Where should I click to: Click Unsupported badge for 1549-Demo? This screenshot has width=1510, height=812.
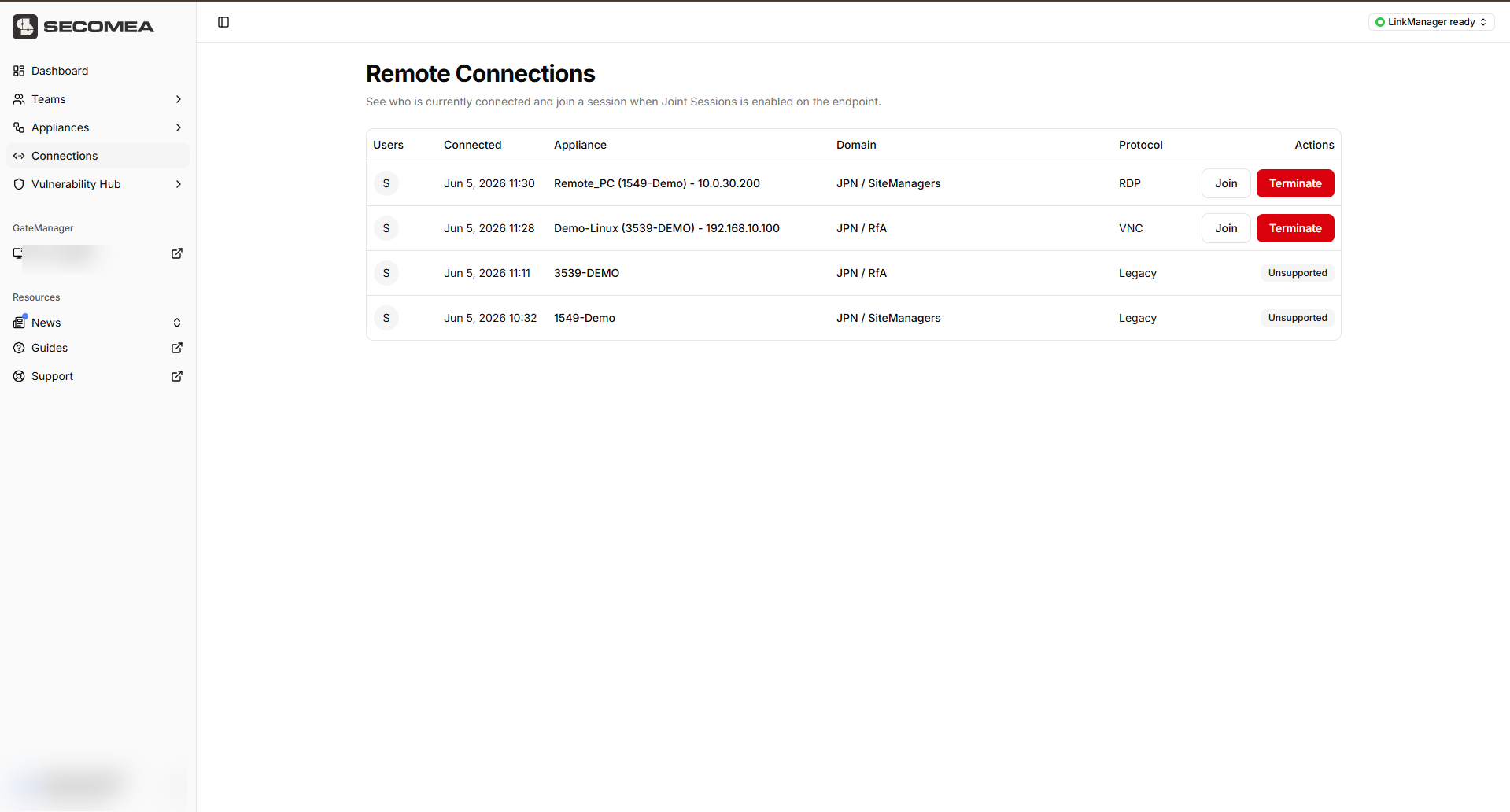tap(1298, 318)
